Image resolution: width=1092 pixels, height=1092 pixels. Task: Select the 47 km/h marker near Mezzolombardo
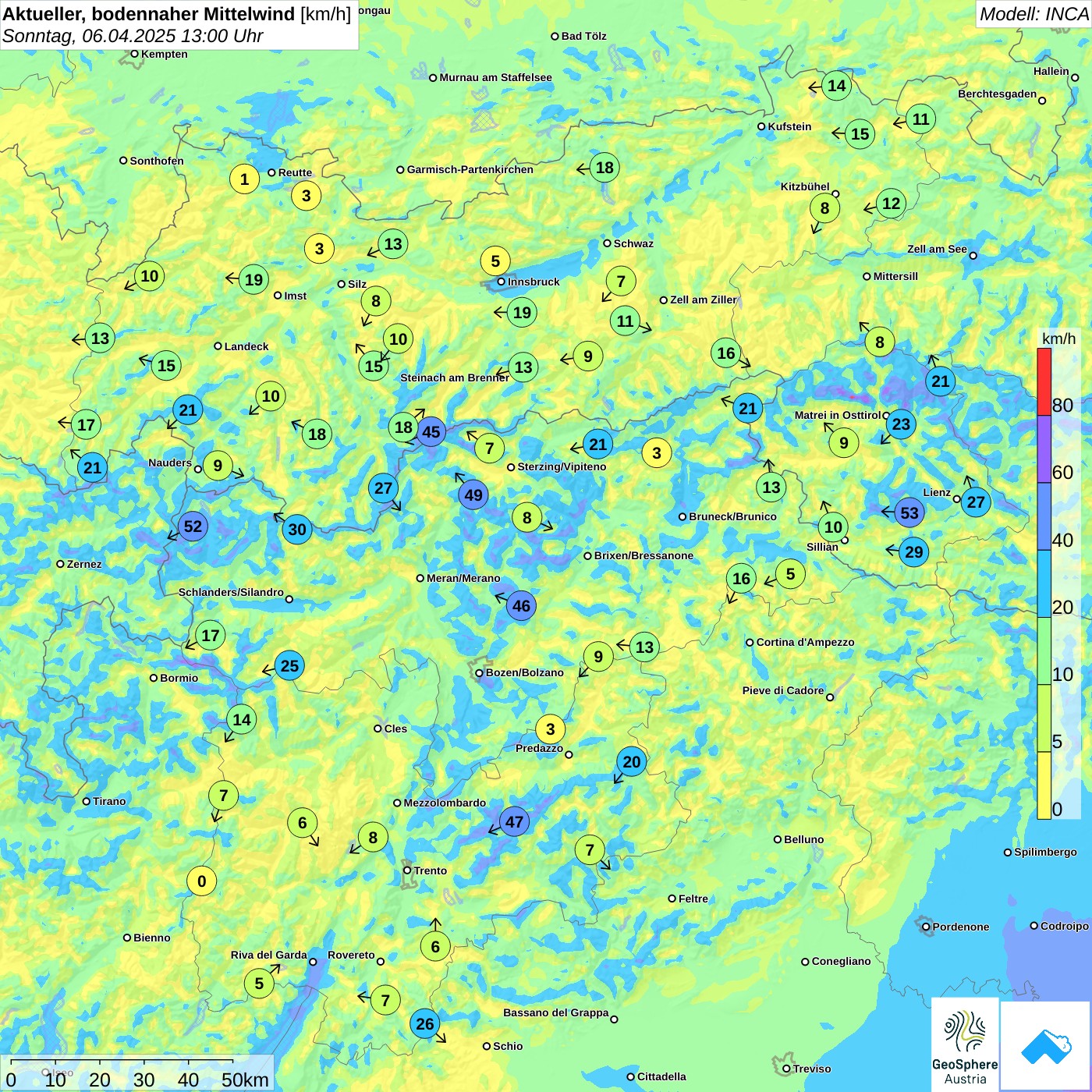point(514,821)
